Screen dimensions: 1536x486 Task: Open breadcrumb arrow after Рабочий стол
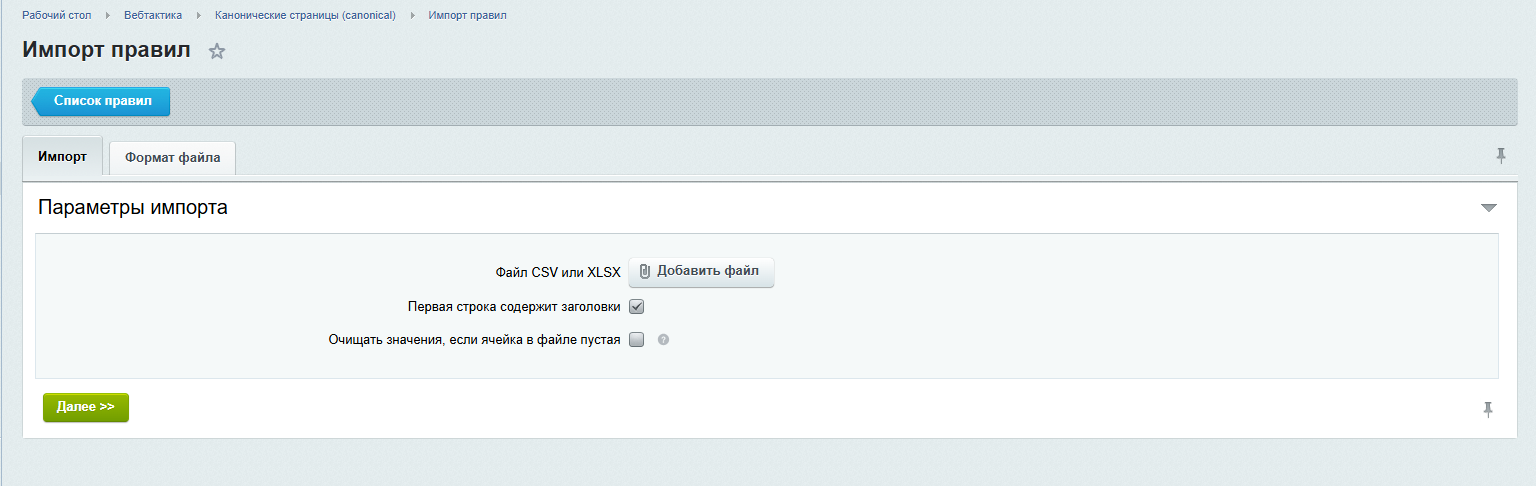108,16
